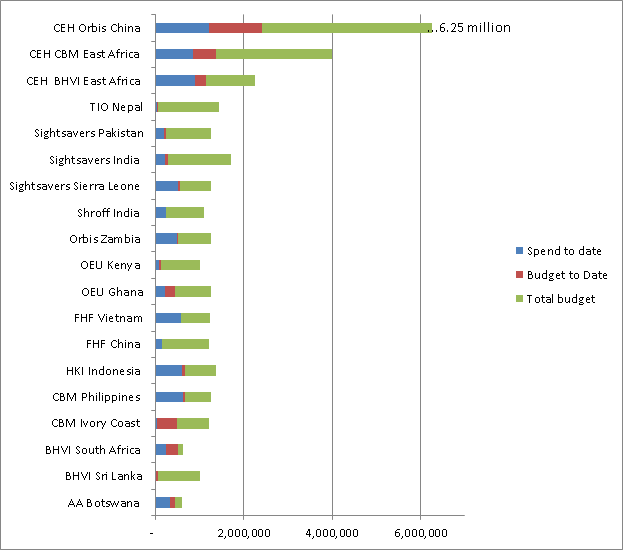Select the 'CEH Orbis China' category label
Image resolution: width=623 pixels, height=550 pixels.
coord(97,28)
